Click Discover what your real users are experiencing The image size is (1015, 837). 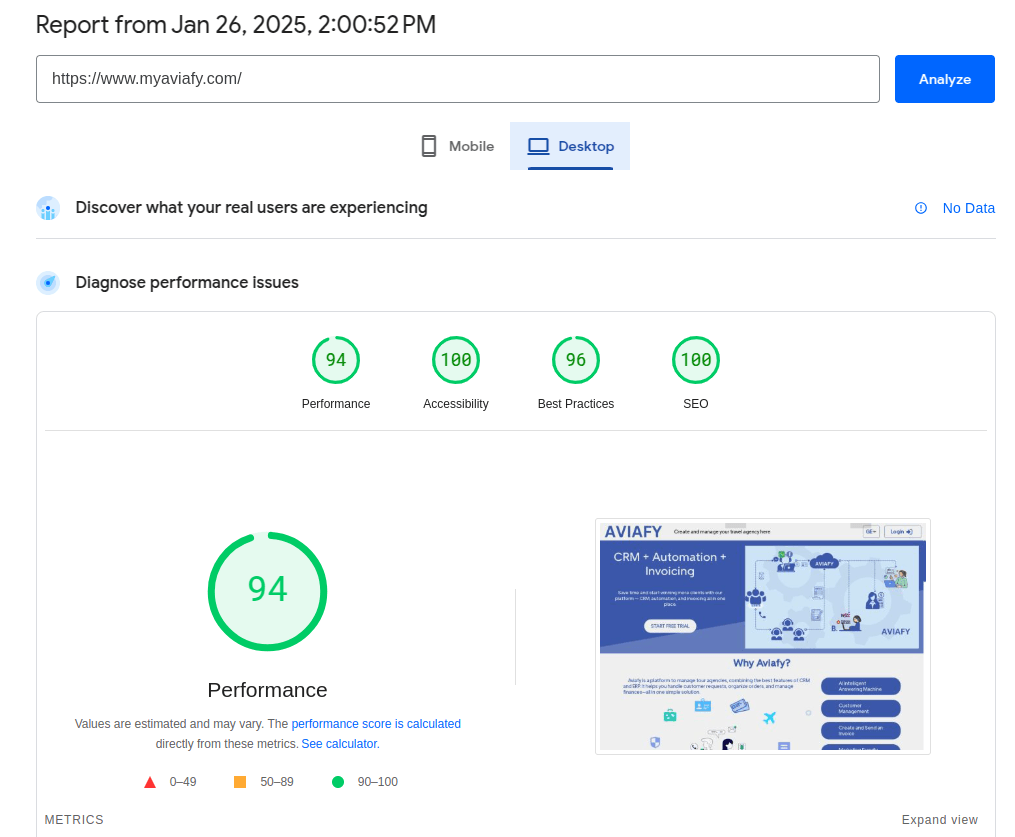(x=251, y=208)
